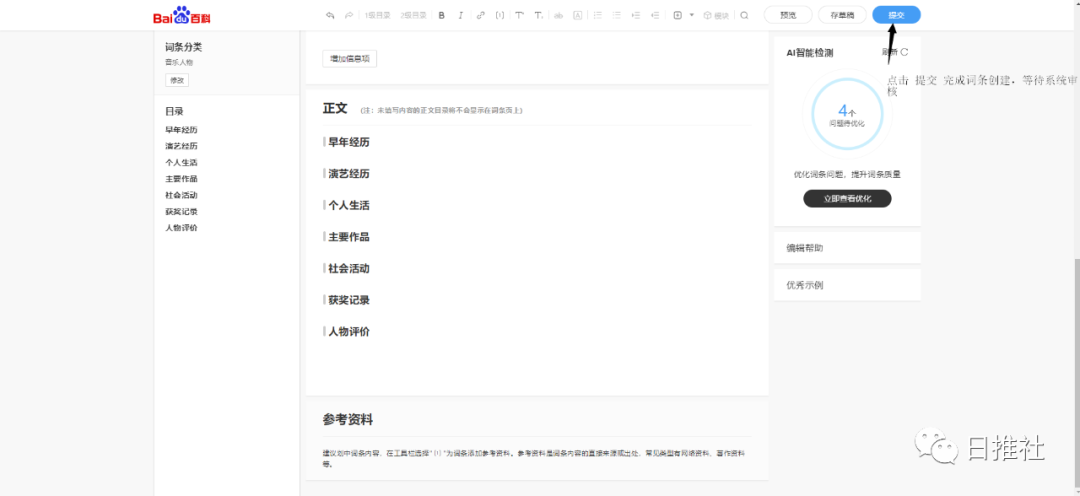Apply 1级目录 heading style
The height and width of the screenshot is (496, 1080).
[378, 15]
